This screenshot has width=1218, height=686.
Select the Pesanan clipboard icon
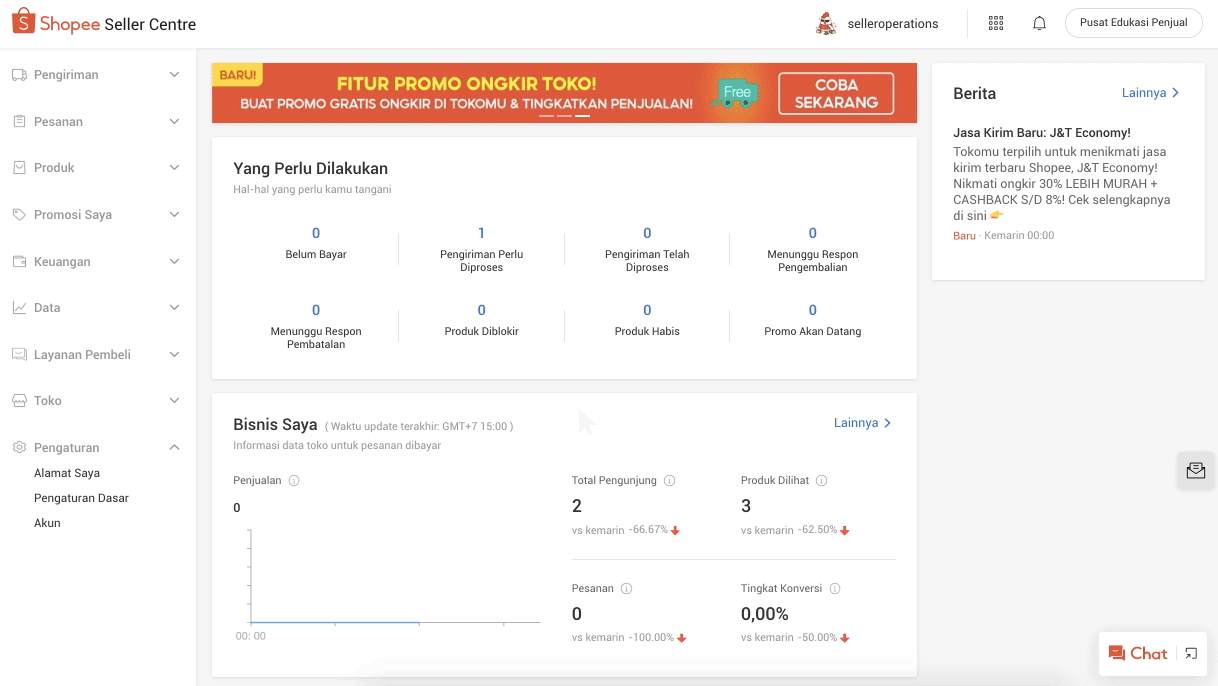pyautogui.click(x=23, y=121)
